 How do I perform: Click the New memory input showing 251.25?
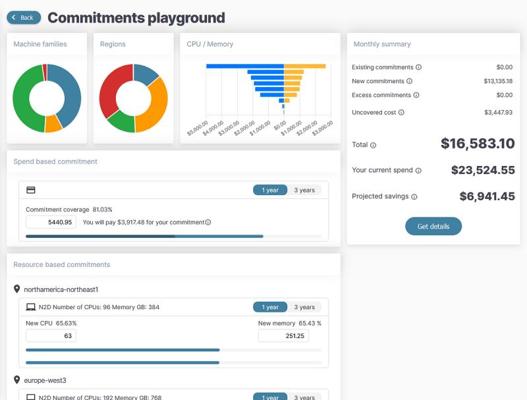click(x=283, y=336)
